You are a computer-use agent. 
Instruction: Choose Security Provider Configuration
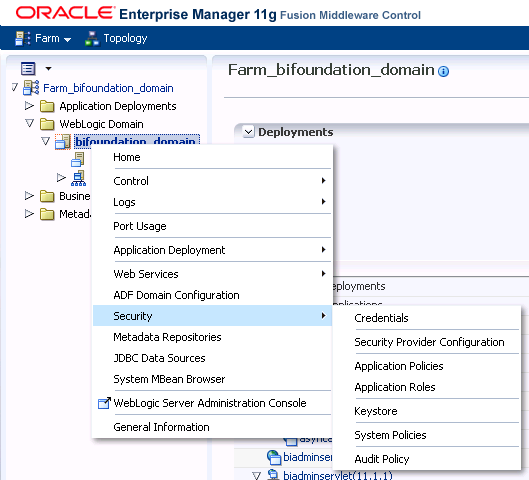pyautogui.click(x=427, y=342)
